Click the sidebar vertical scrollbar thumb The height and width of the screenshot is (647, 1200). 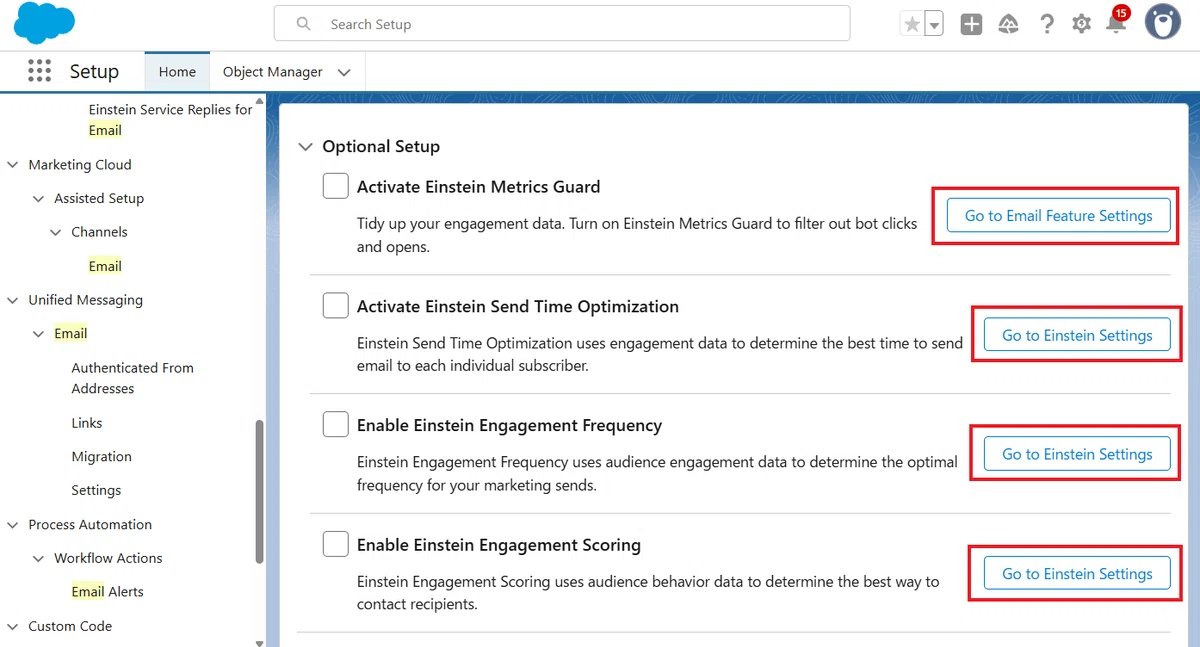coord(260,490)
